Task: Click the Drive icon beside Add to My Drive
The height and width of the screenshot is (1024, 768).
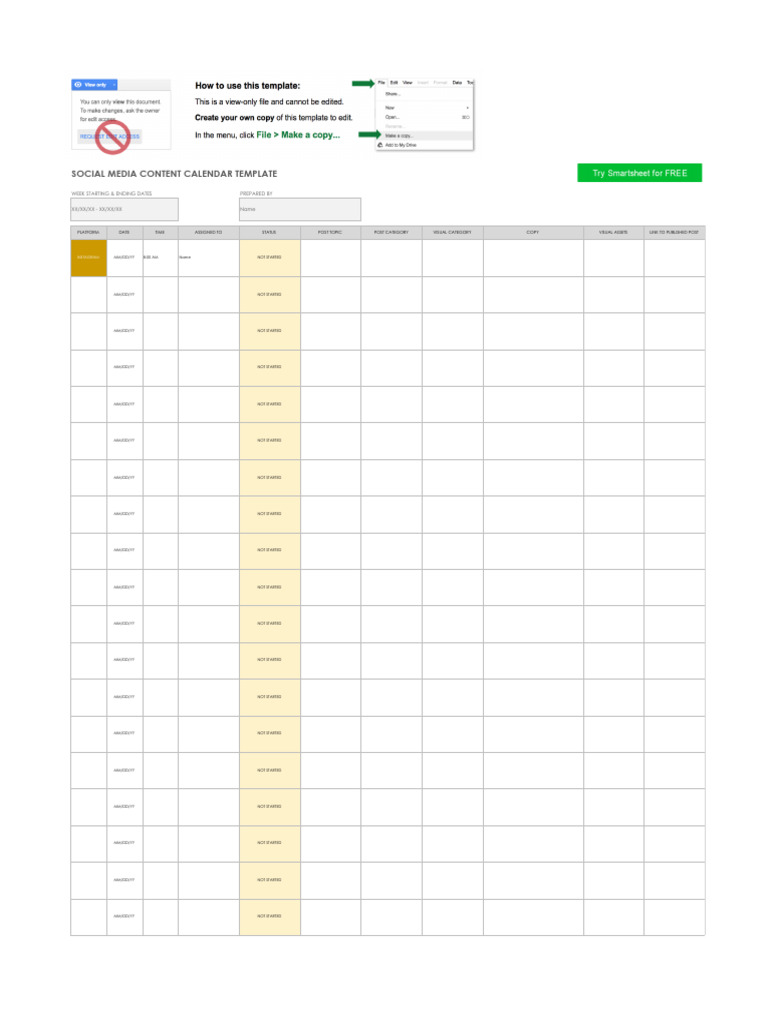Action: (x=381, y=145)
